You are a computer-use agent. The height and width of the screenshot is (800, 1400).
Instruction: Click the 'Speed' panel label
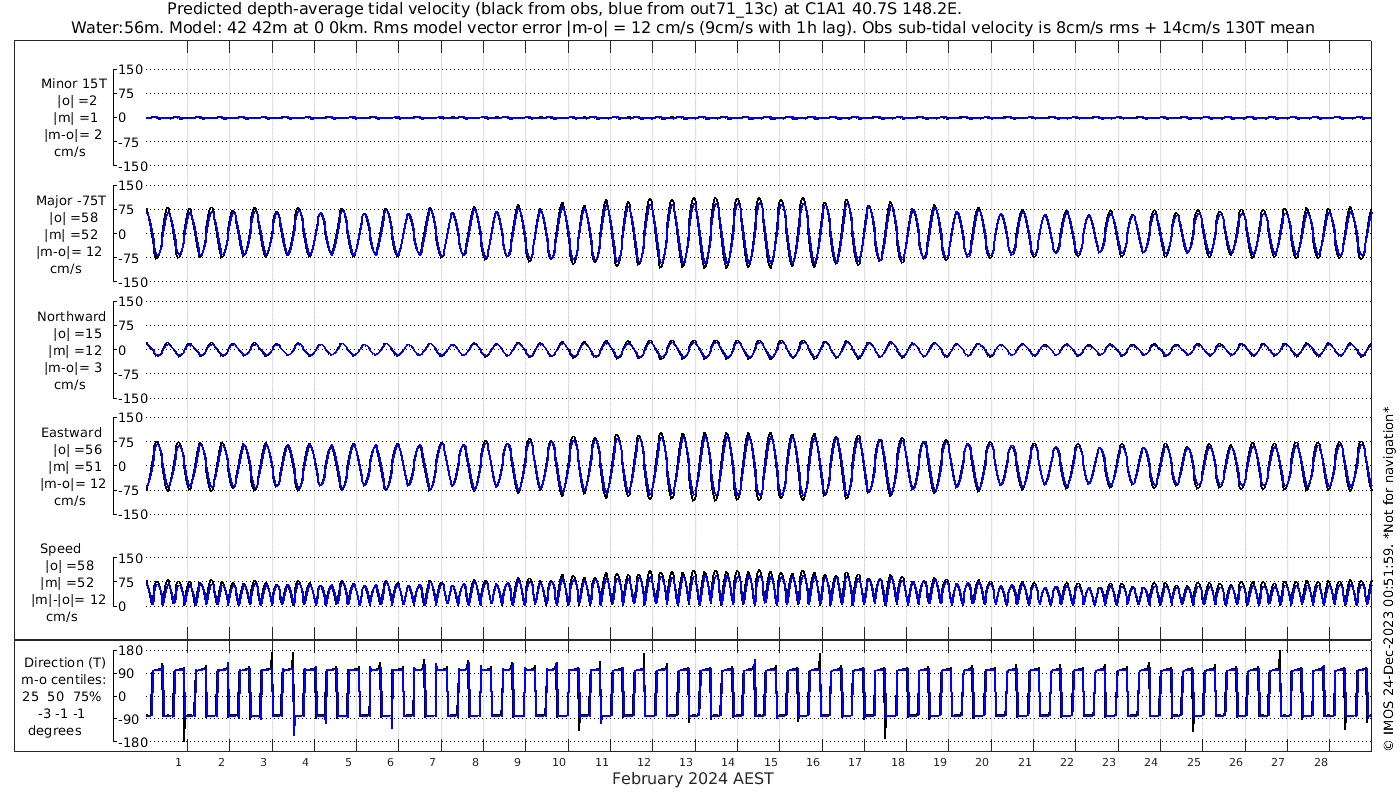tap(61, 549)
